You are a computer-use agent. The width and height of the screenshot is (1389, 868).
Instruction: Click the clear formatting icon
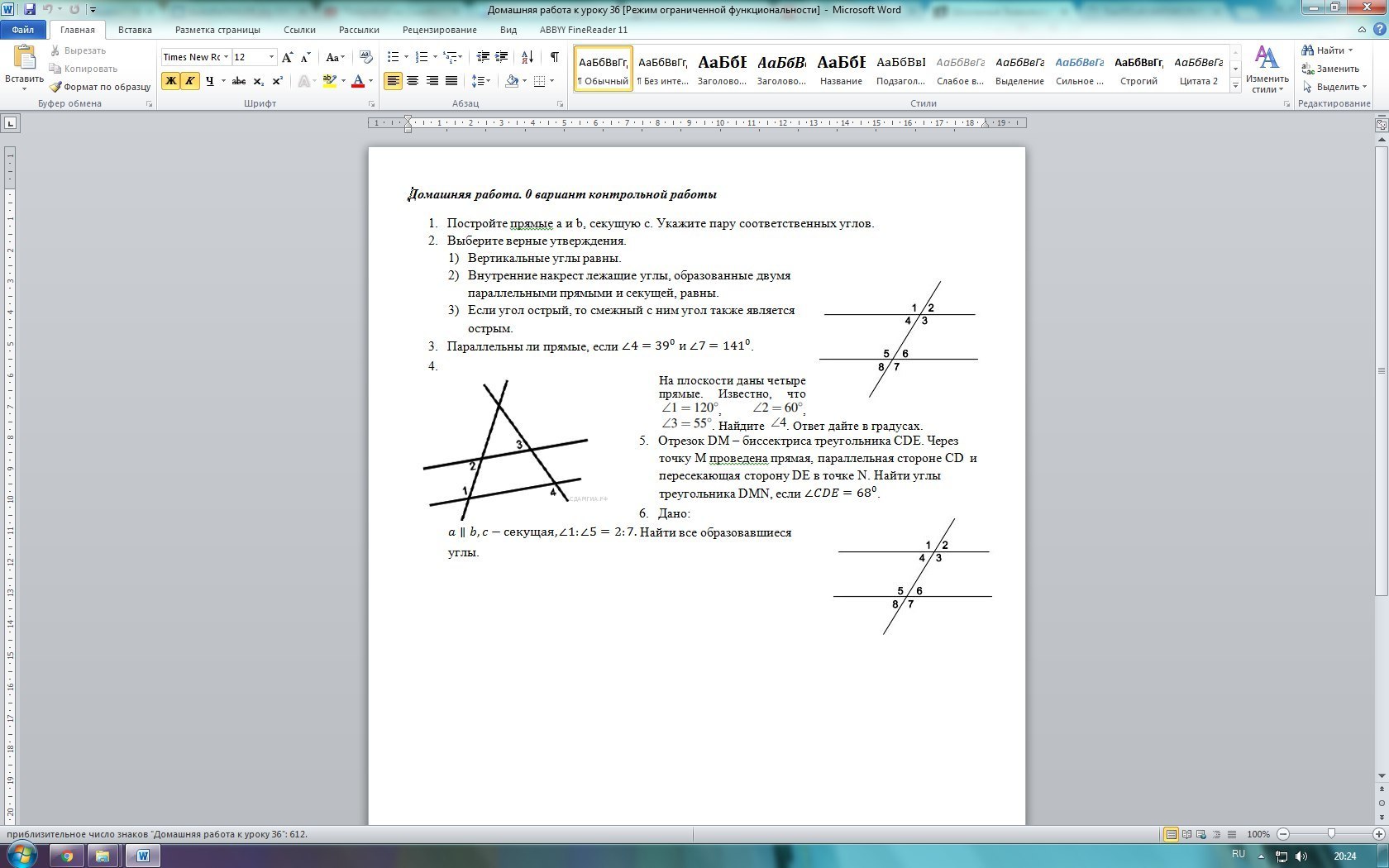coord(366,57)
